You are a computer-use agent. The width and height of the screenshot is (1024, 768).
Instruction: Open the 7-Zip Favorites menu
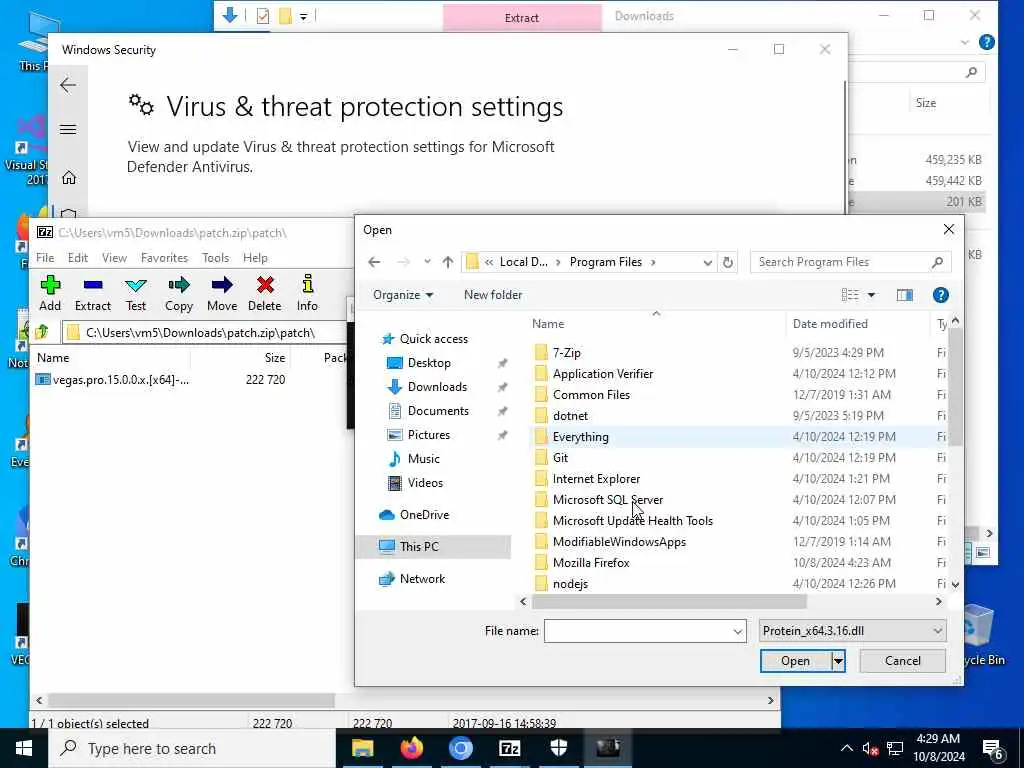click(x=165, y=258)
